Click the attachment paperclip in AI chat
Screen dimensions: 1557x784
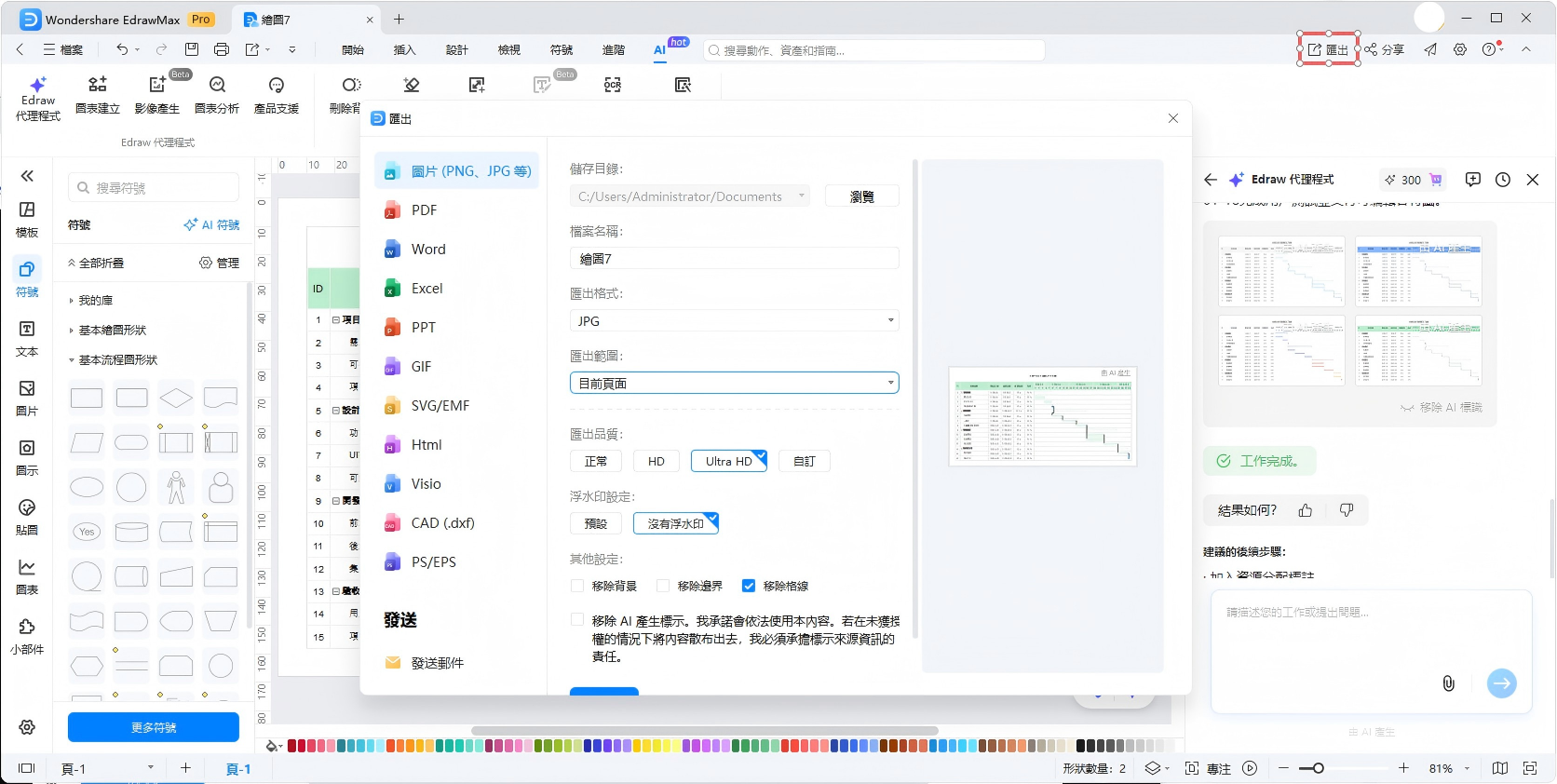pos(1448,683)
